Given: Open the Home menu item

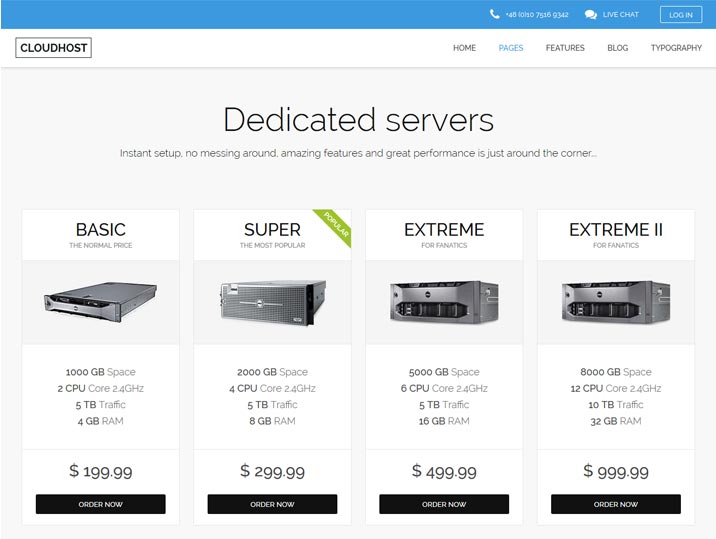Looking at the screenshot, I should 464,48.
